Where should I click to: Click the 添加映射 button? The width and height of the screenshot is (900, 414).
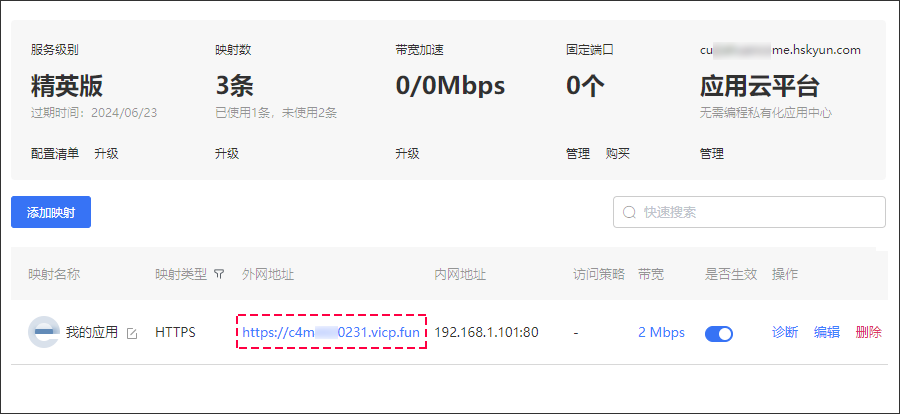(x=51, y=212)
